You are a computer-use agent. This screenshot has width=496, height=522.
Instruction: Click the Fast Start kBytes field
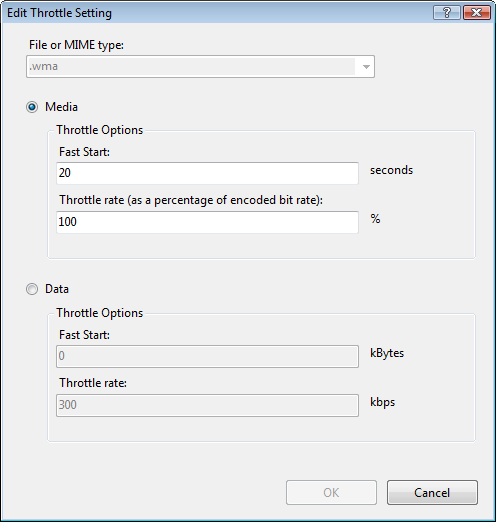[x=207, y=356]
